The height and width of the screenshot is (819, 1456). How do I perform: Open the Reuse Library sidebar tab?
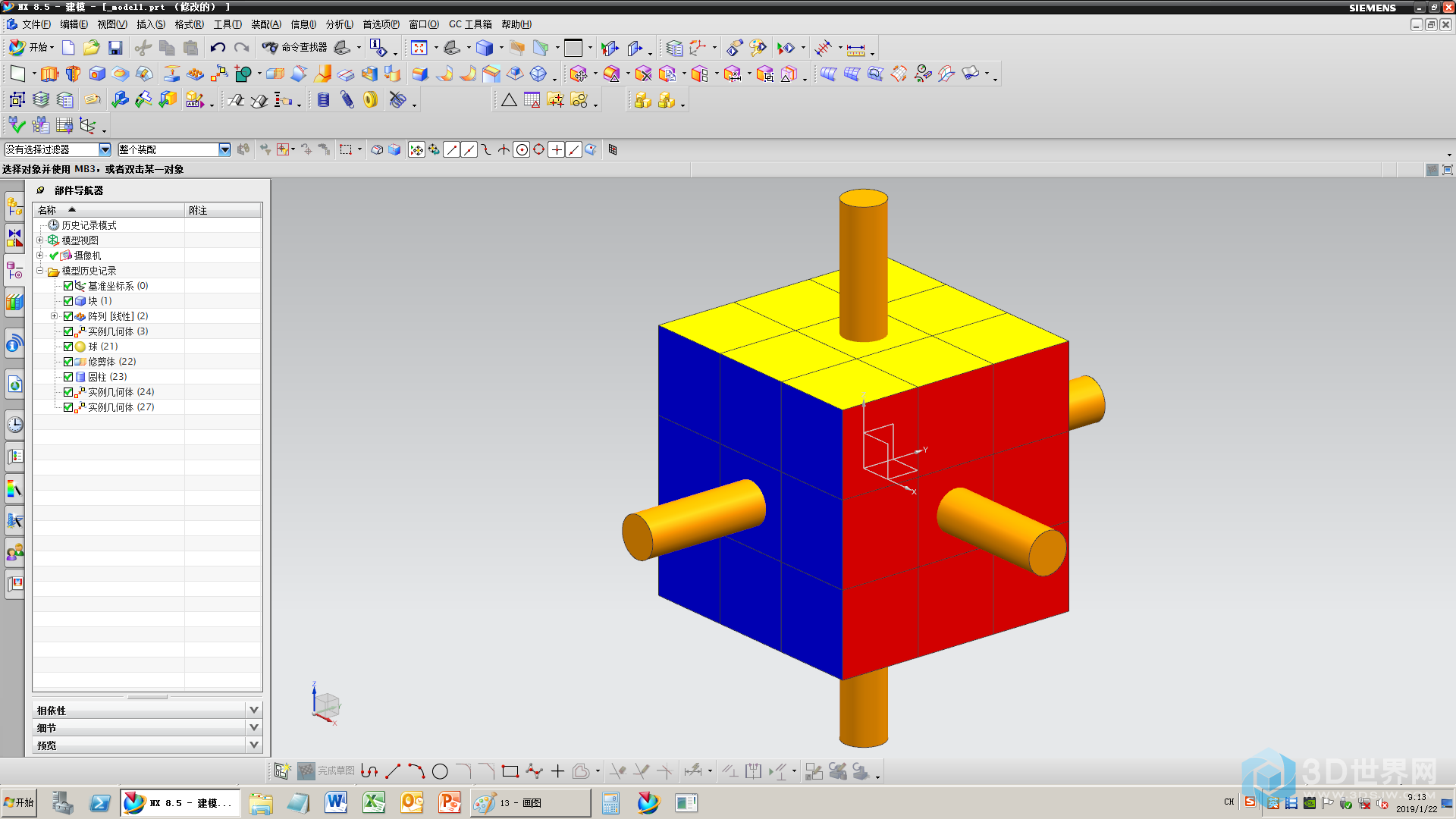[14, 302]
